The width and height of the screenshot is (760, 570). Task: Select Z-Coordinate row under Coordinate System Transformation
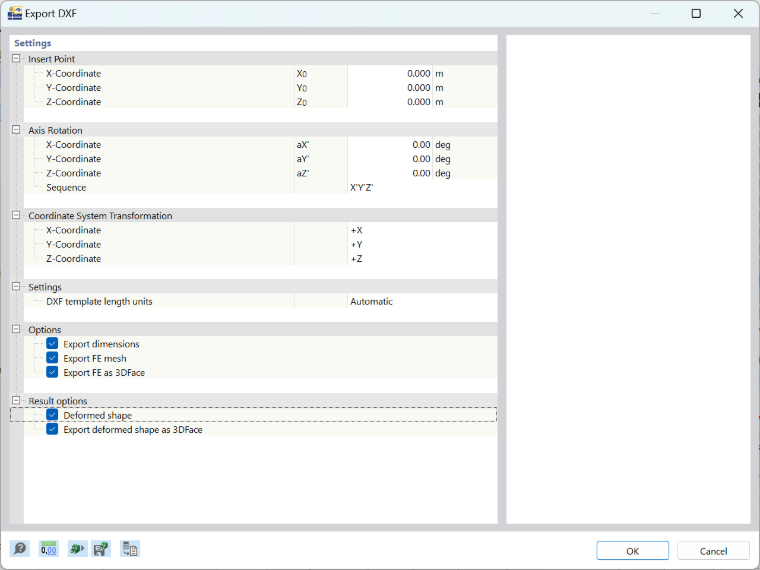[x=260, y=258]
